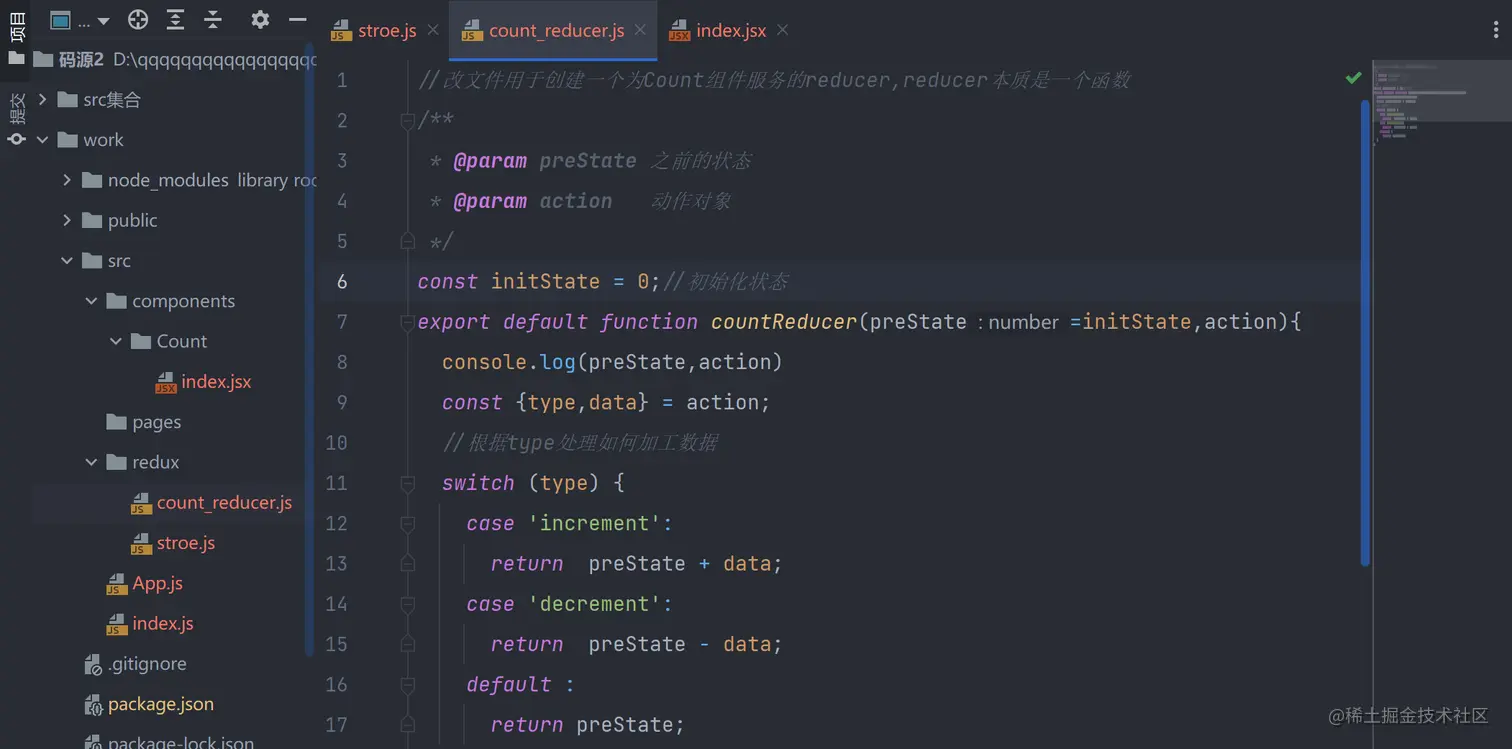Open the project view selector dropdown

(x=80, y=20)
